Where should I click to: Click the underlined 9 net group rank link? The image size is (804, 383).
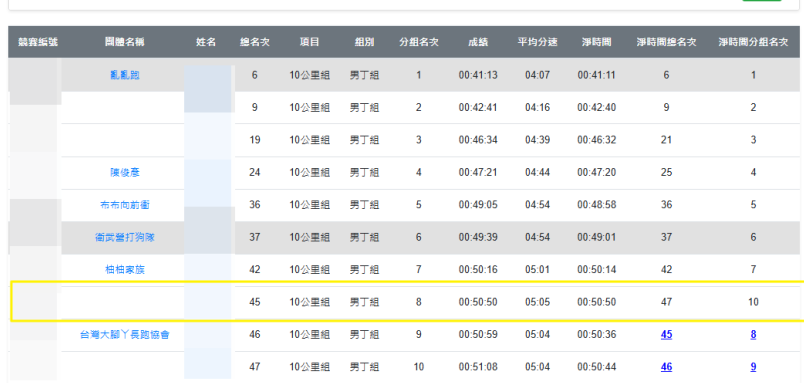[x=753, y=367]
